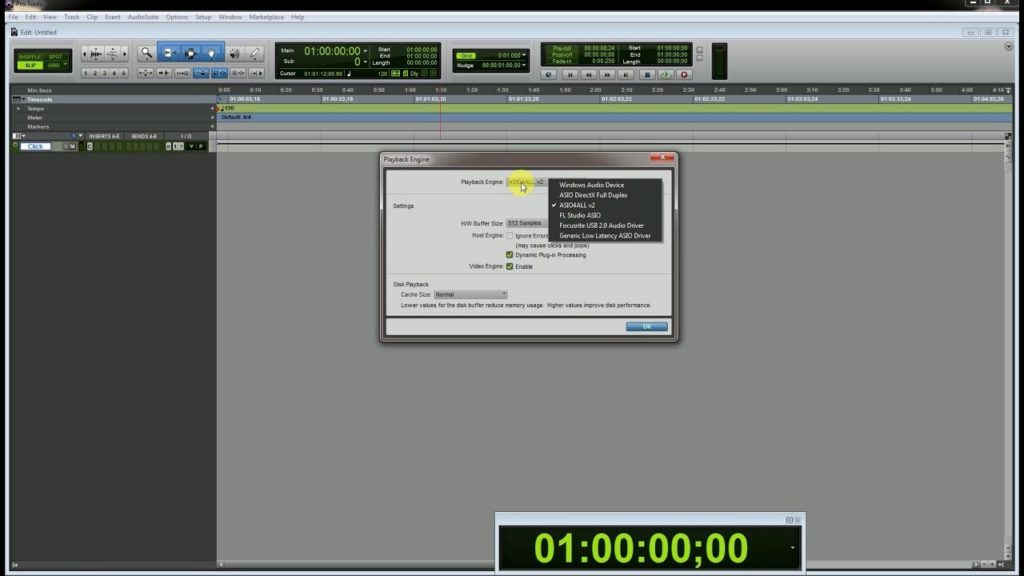Toggle the Pre-roll button
Screen dimensions: 1024x576
click(562, 48)
